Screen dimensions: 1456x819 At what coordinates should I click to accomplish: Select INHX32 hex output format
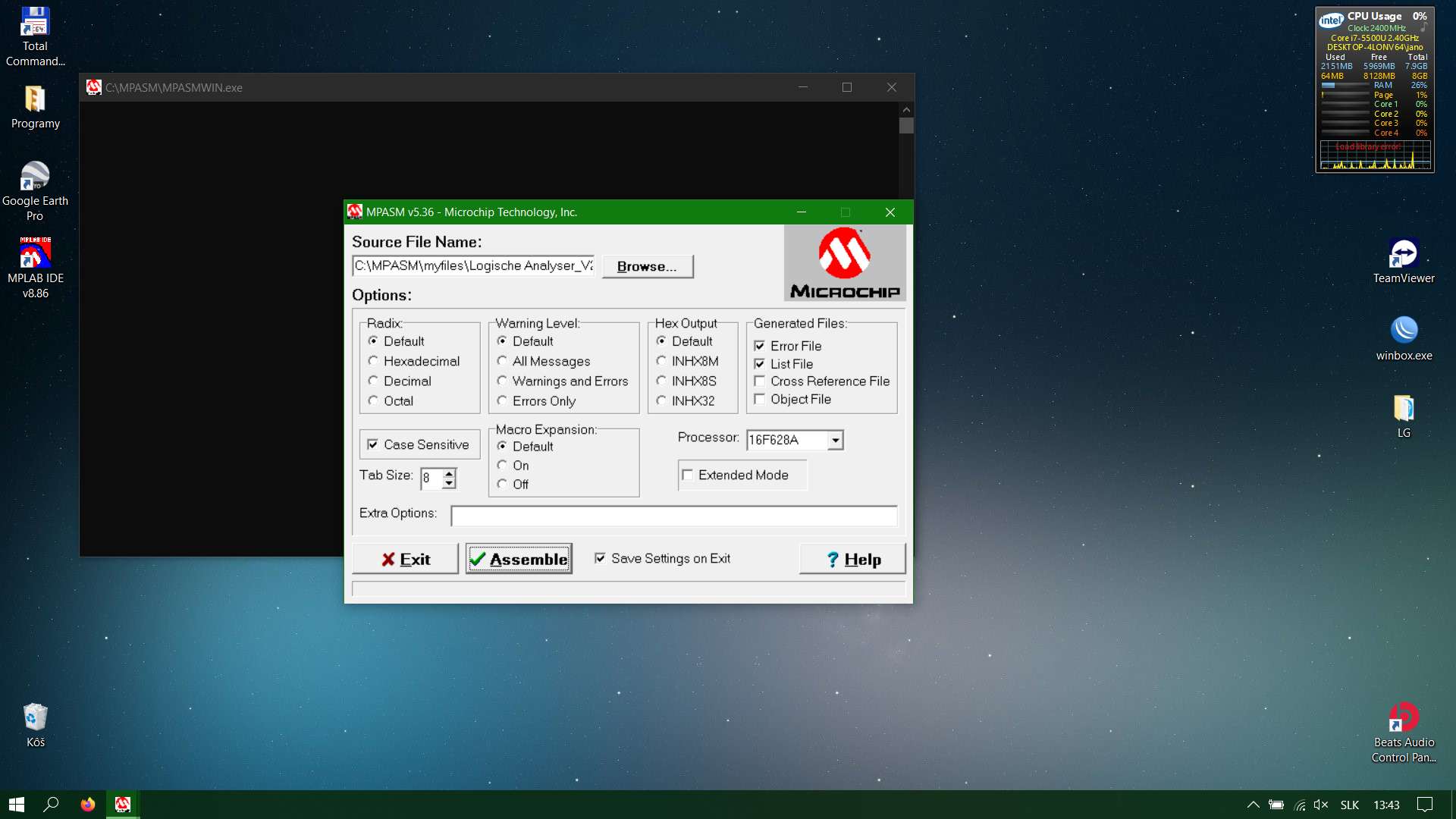[x=661, y=400]
